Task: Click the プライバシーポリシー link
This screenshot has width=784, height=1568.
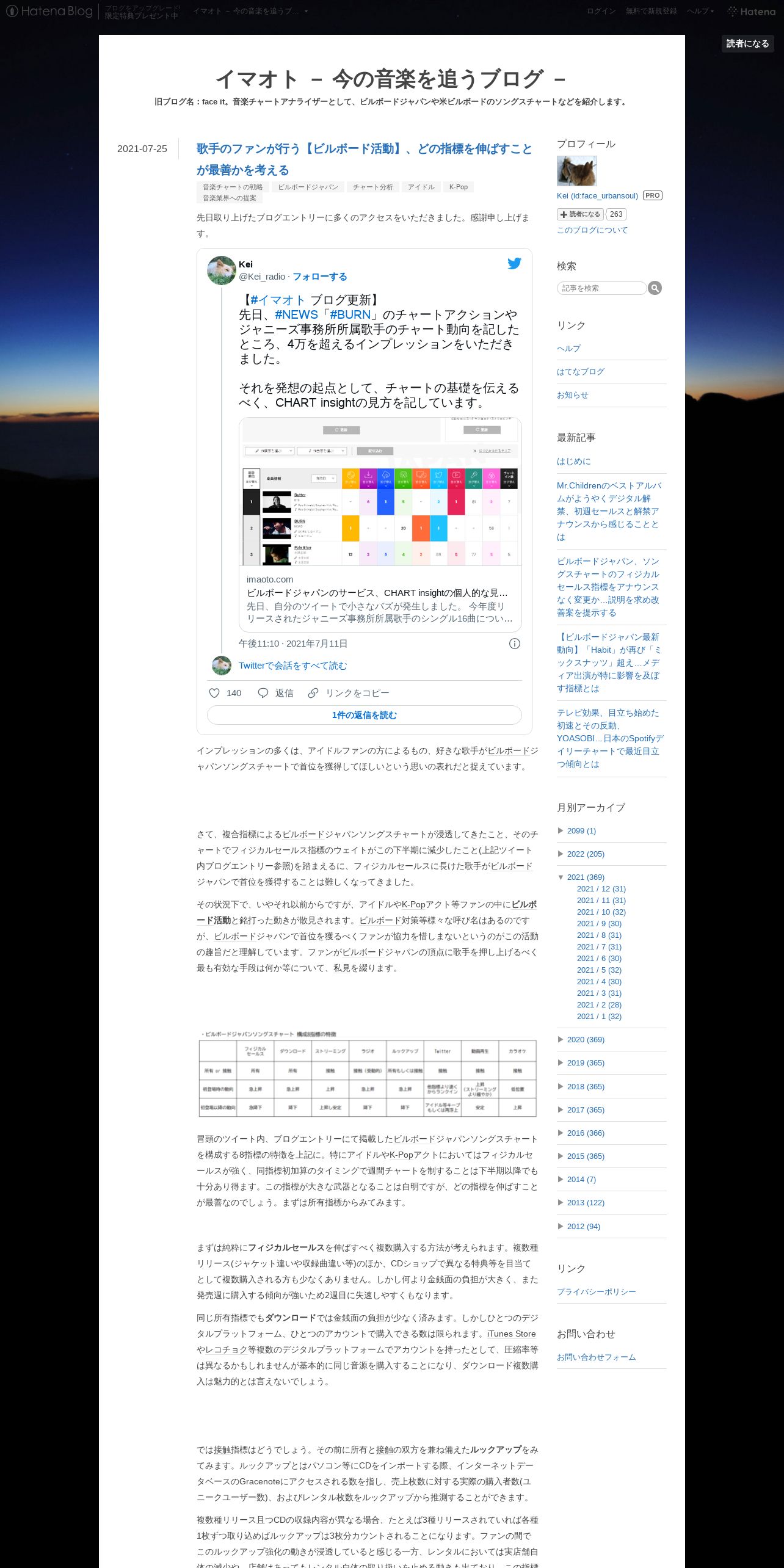Action: pyautogui.click(x=597, y=1291)
